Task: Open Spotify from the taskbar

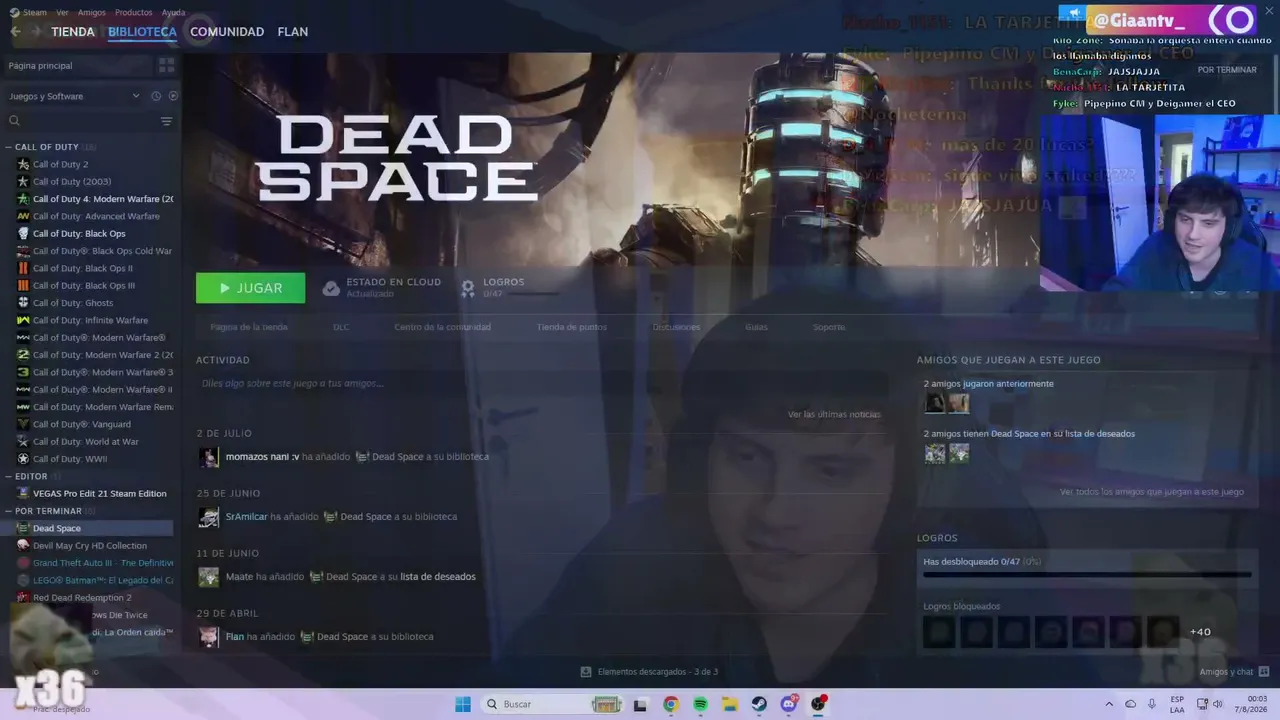Action: tap(700, 704)
